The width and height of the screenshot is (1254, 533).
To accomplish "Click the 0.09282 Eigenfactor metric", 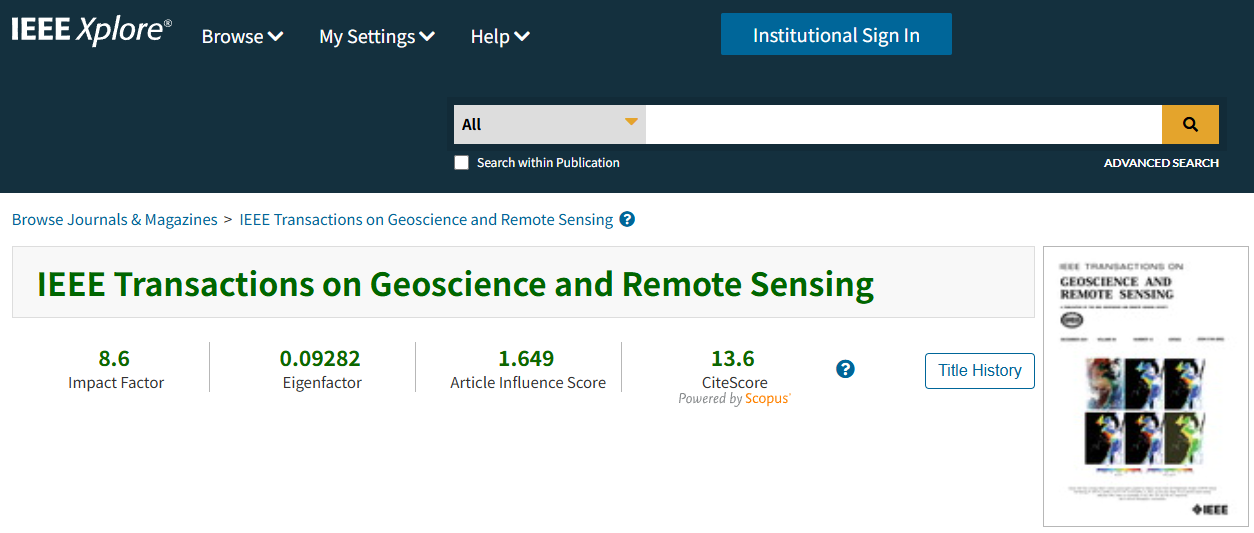I will point(320,358).
